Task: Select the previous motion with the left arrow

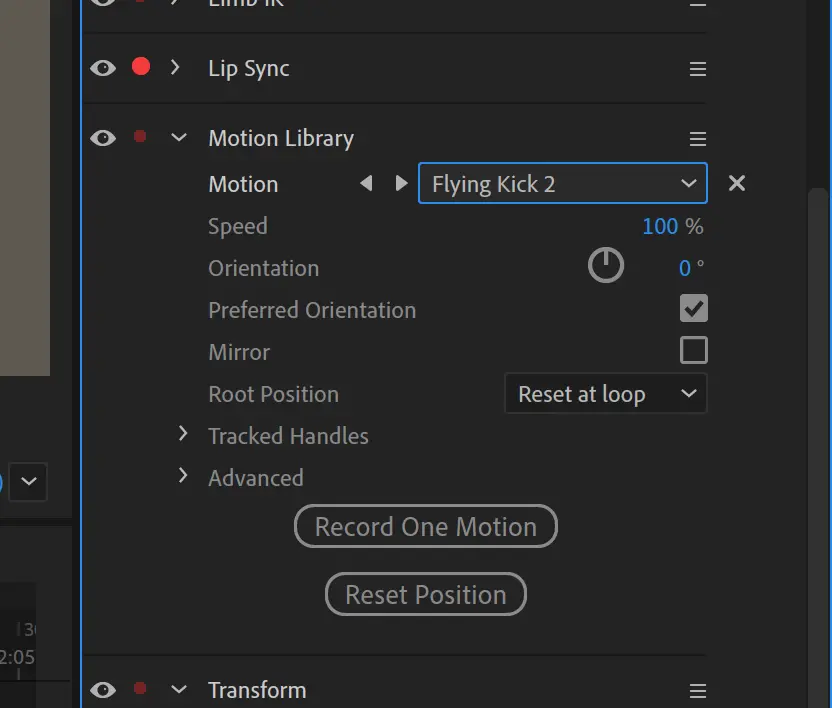Action: click(x=366, y=183)
